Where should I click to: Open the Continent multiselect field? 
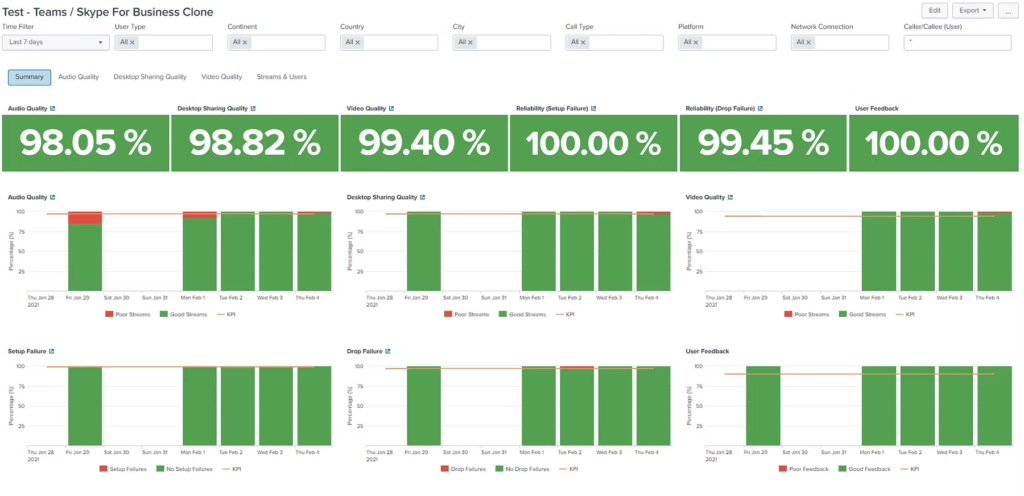coord(276,42)
